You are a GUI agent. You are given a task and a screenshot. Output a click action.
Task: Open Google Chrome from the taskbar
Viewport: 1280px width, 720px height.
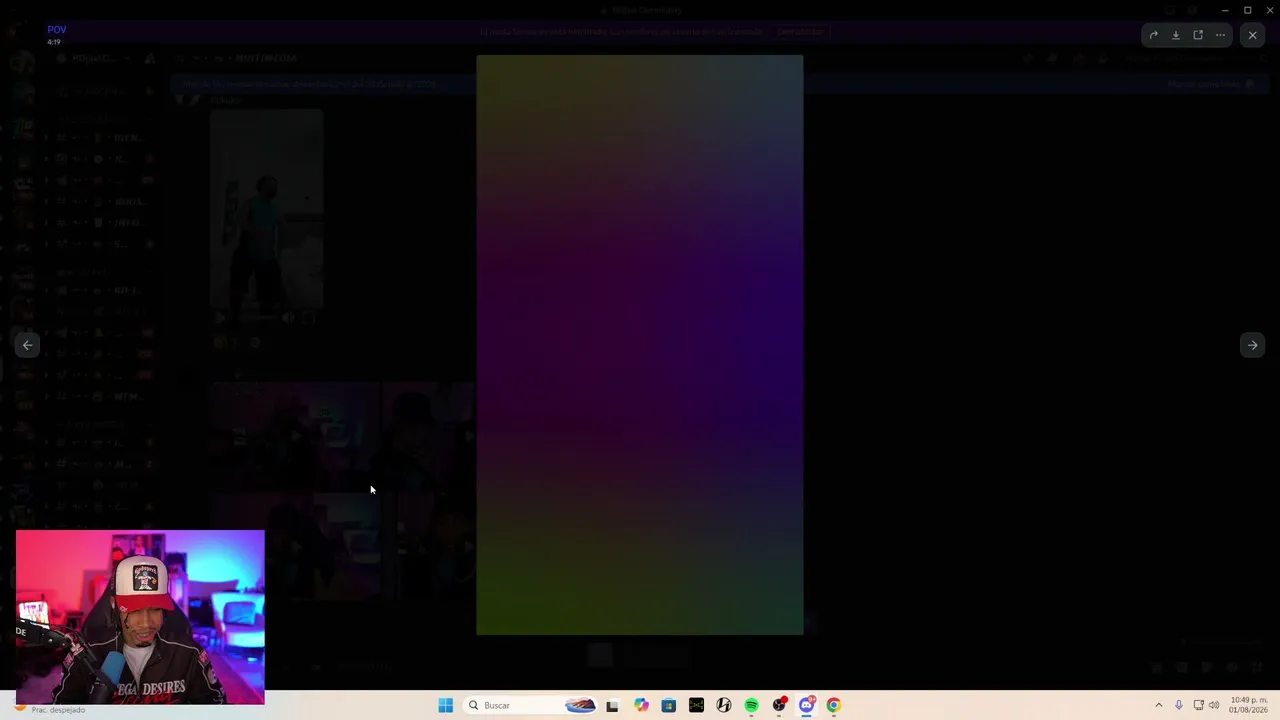[833, 705]
